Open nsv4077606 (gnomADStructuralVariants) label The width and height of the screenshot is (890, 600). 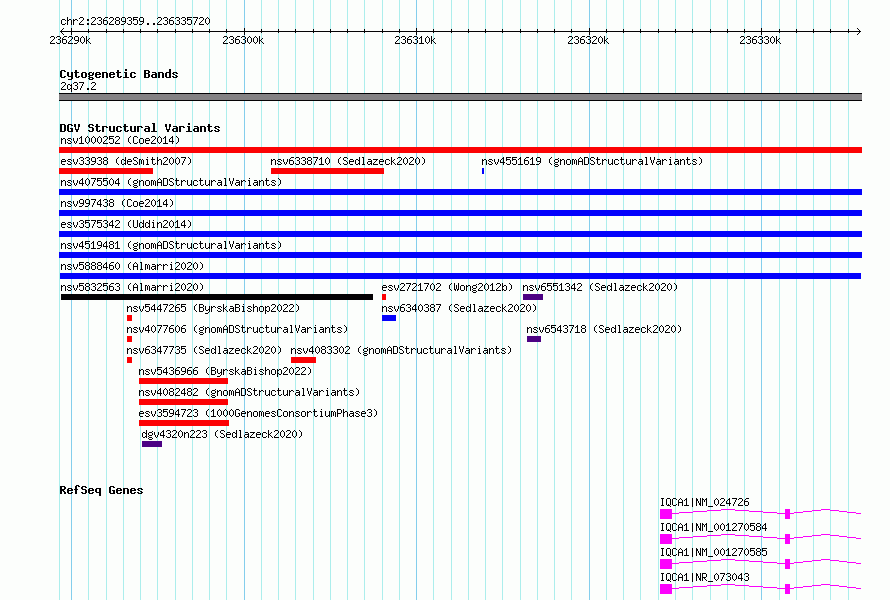tap(237, 329)
